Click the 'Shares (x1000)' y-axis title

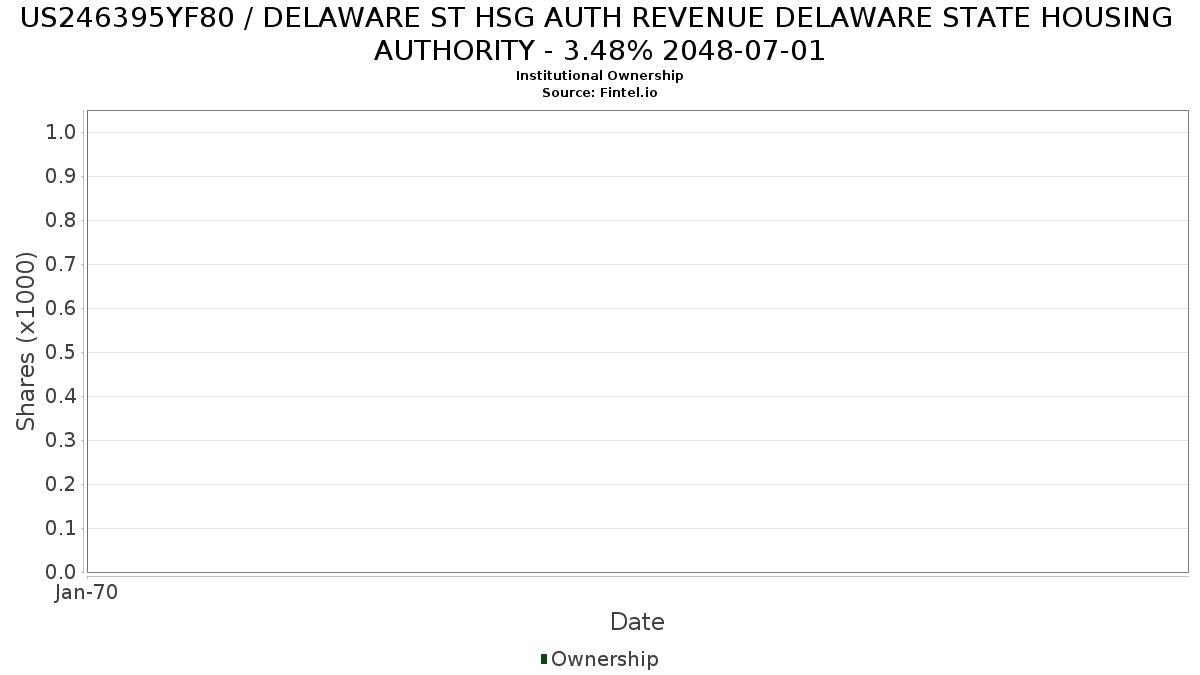point(26,342)
